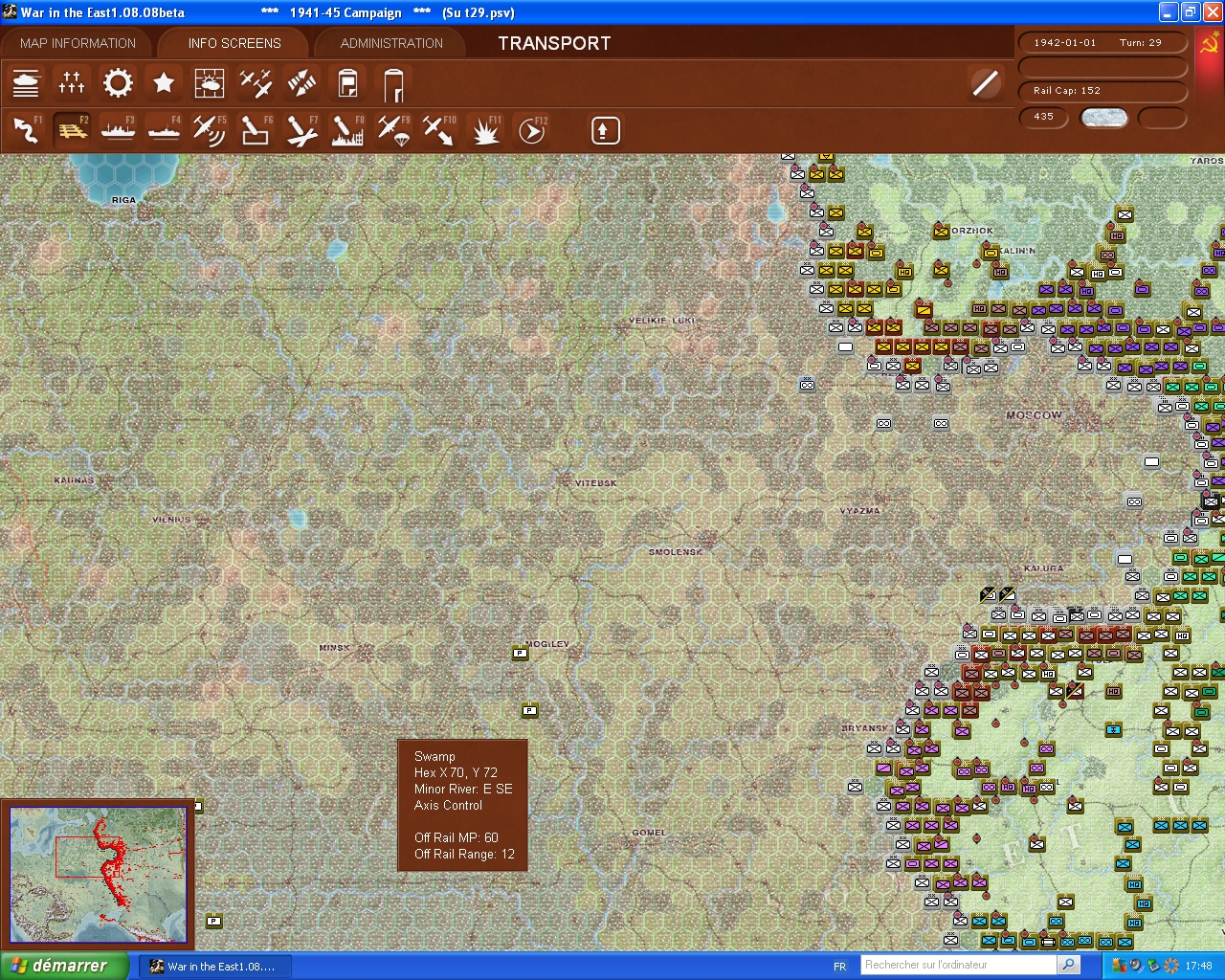This screenshot has width=1225, height=980.
Task: Click the KAUNAS city label
Action: (x=74, y=480)
